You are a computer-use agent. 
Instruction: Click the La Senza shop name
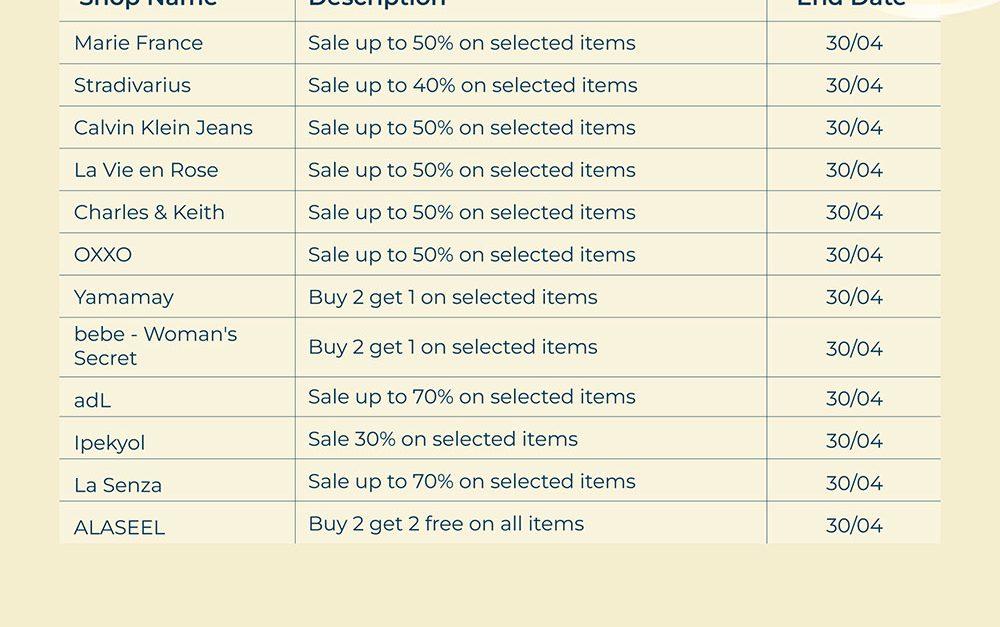coord(118,485)
